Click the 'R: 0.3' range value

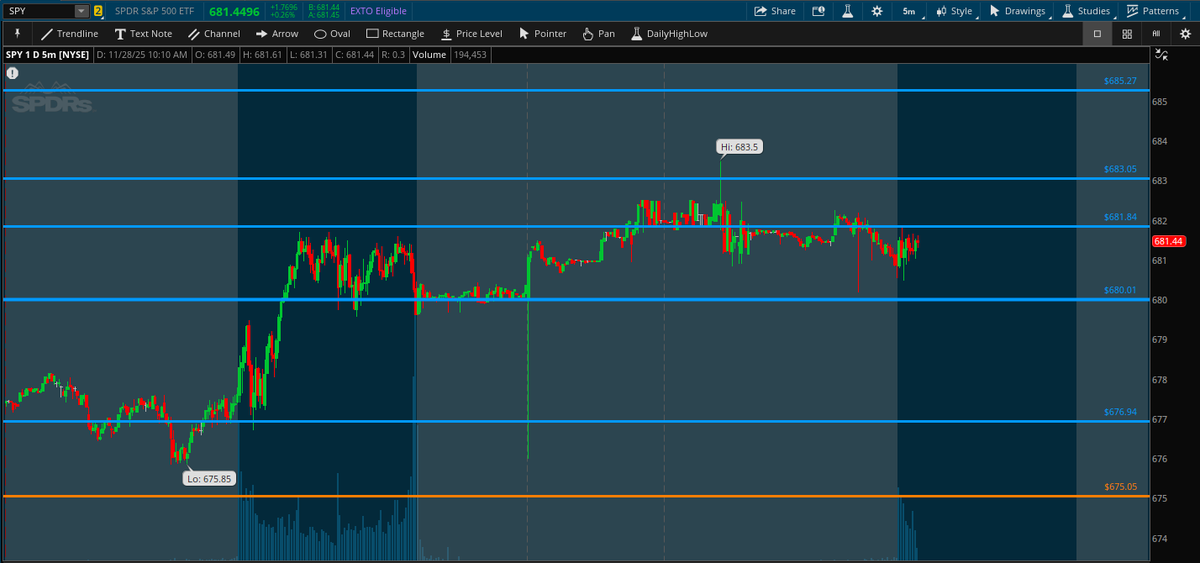(393, 55)
